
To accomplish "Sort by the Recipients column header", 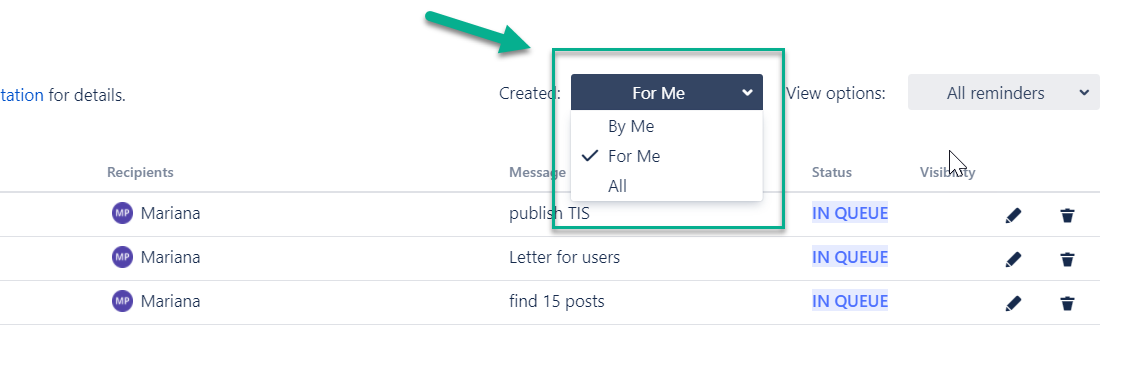I will click(140, 173).
